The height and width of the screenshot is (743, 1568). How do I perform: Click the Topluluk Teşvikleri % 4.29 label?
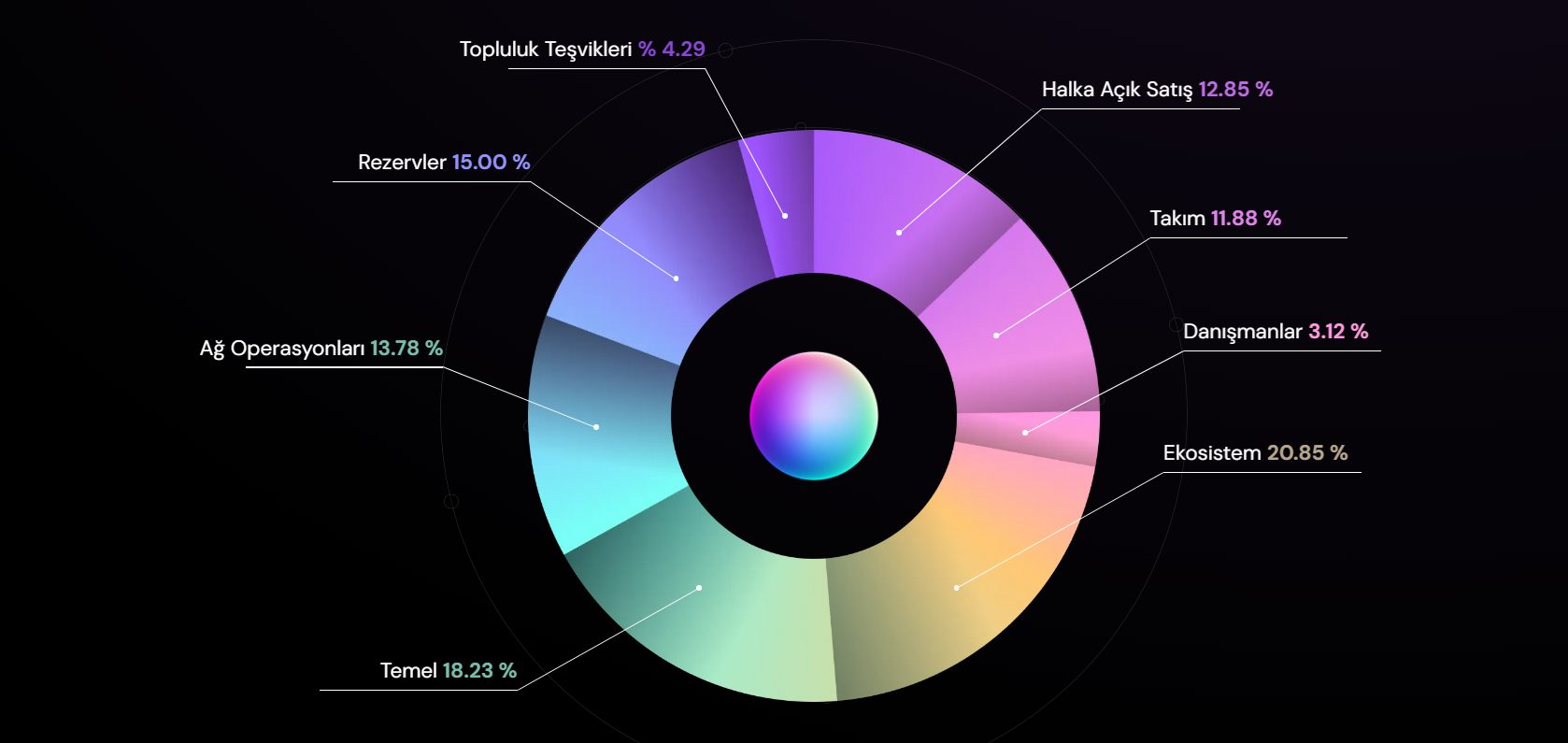point(582,50)
